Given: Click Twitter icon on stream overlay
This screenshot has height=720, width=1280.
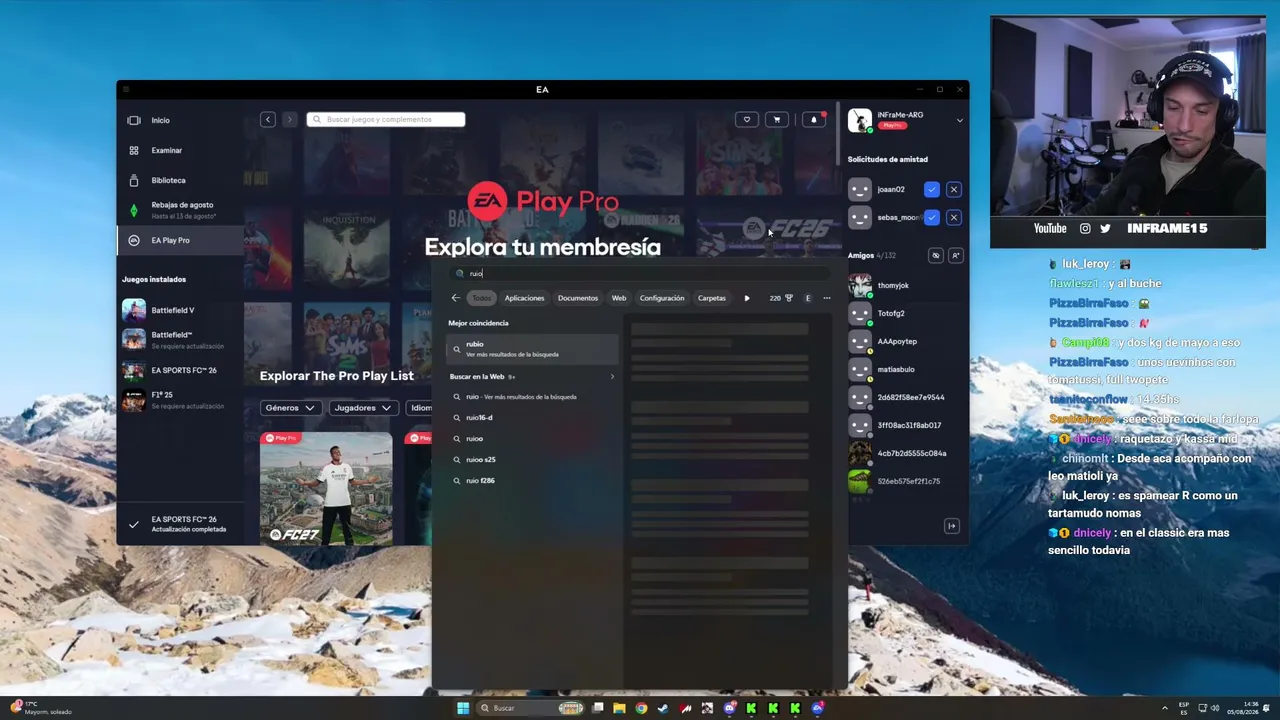Looking at the screenshot, I should click(x=1105, y=228).
